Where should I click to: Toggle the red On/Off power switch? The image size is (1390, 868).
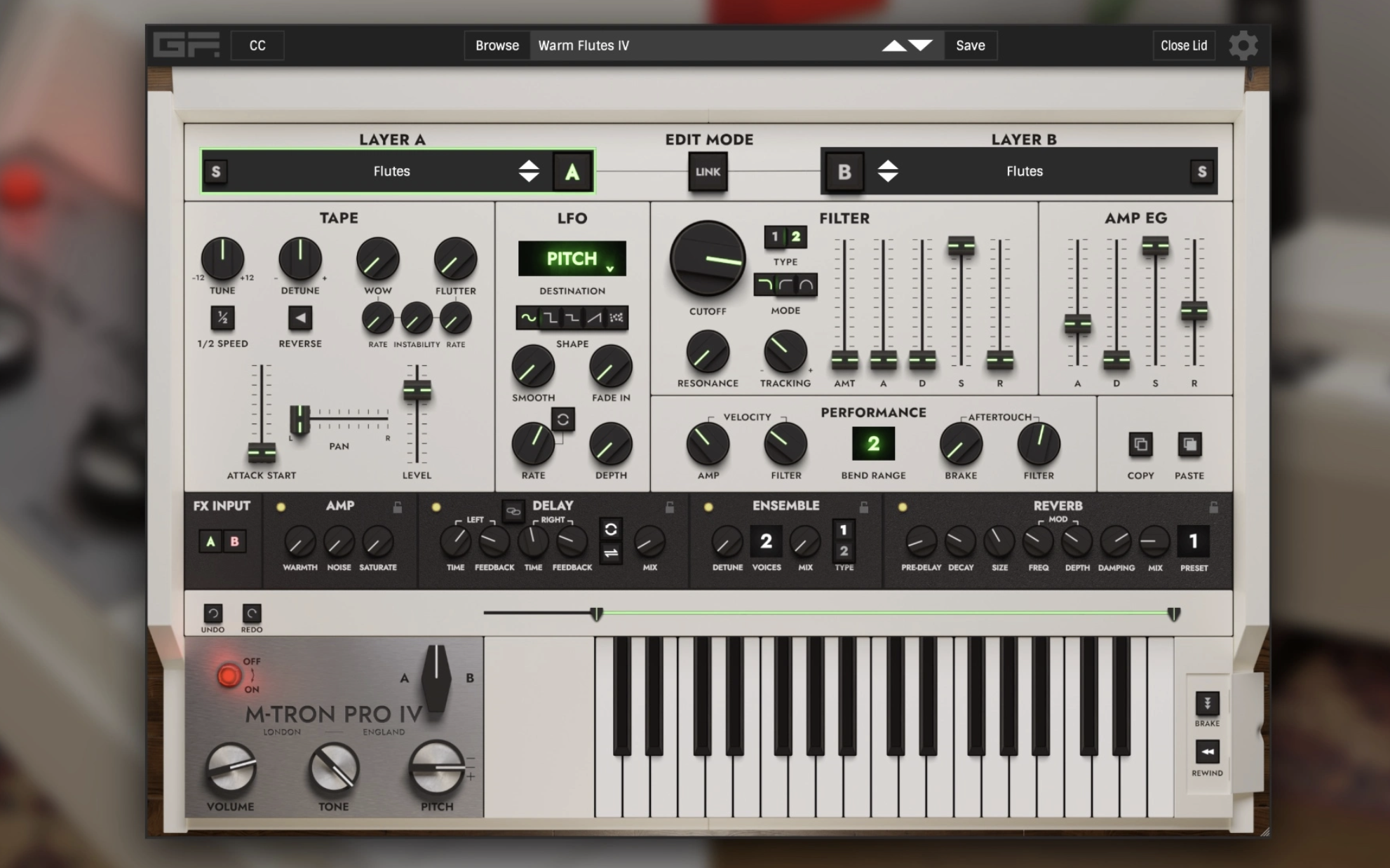[x=229, y=676]
